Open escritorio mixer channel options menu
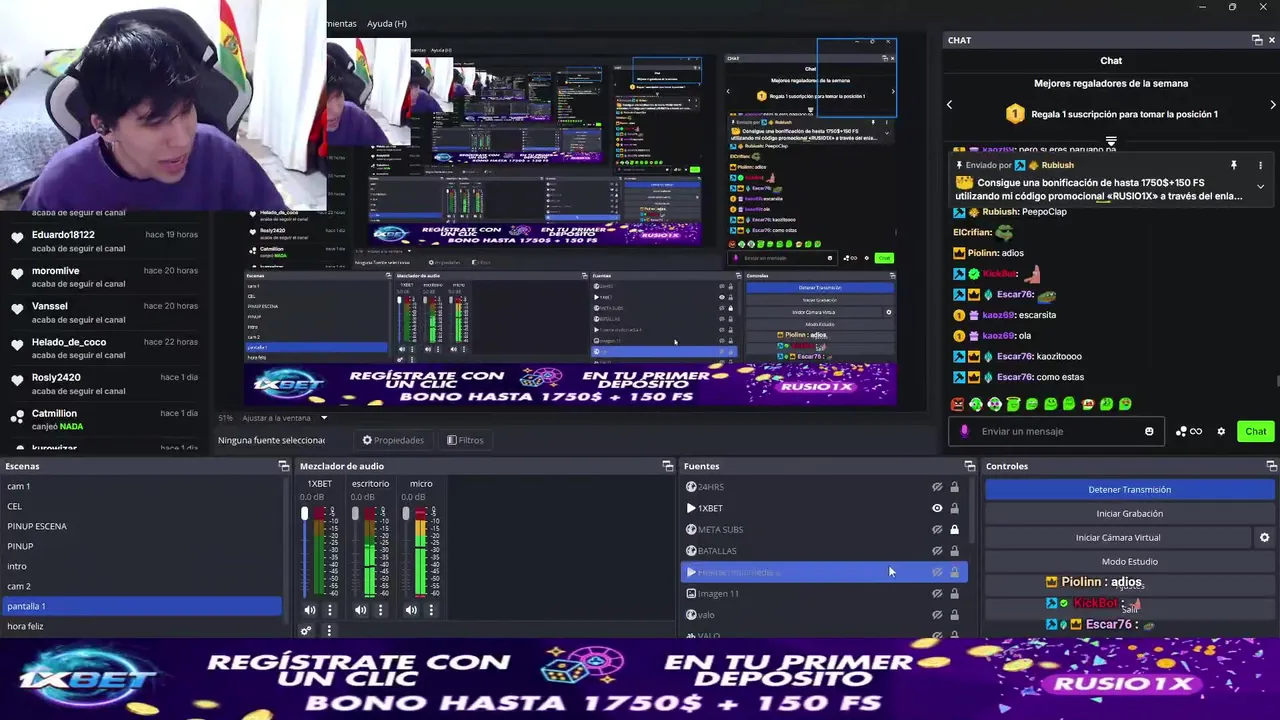 380,610
